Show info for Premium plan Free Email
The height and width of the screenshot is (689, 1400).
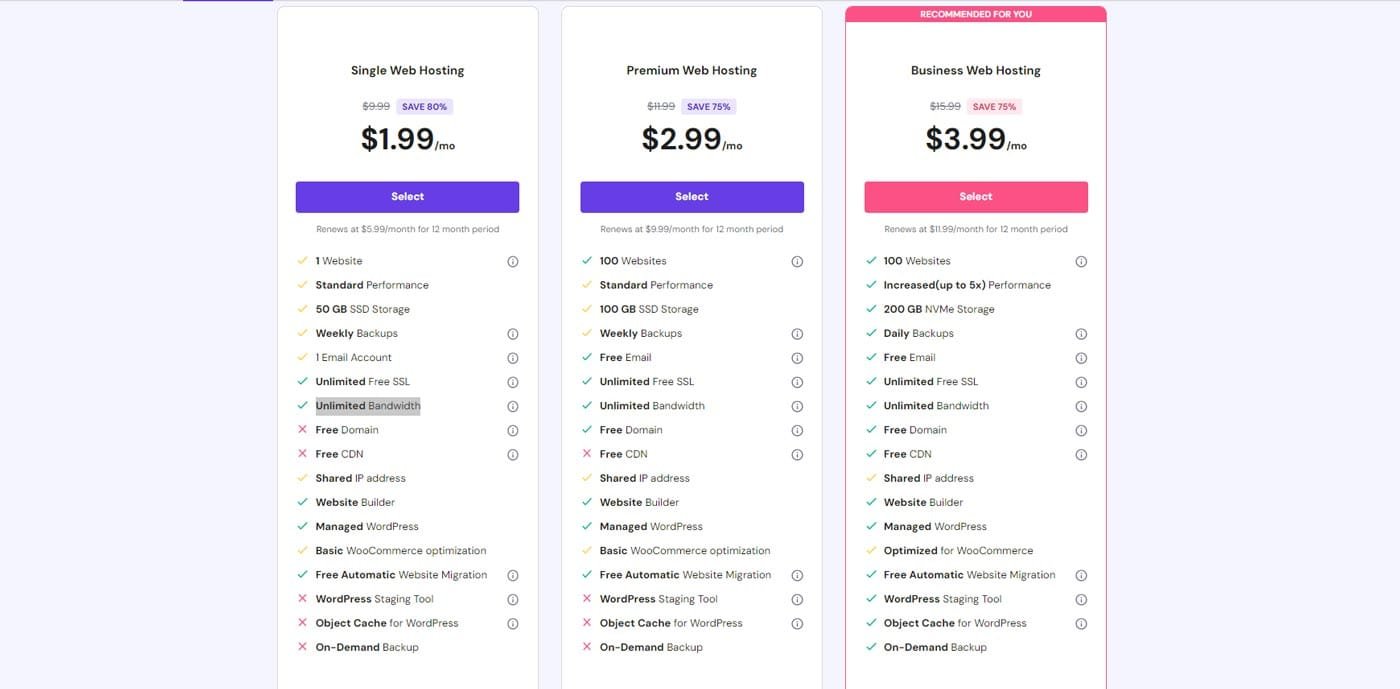click(797, 358)
